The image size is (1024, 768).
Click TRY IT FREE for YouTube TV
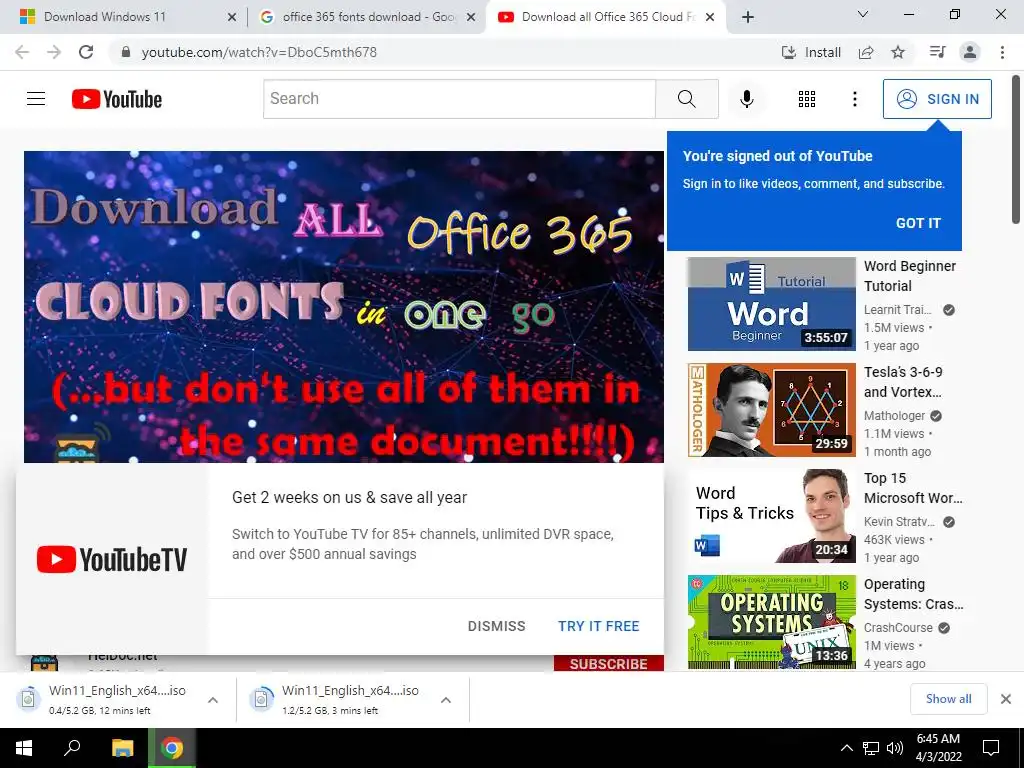pos(598,626)
